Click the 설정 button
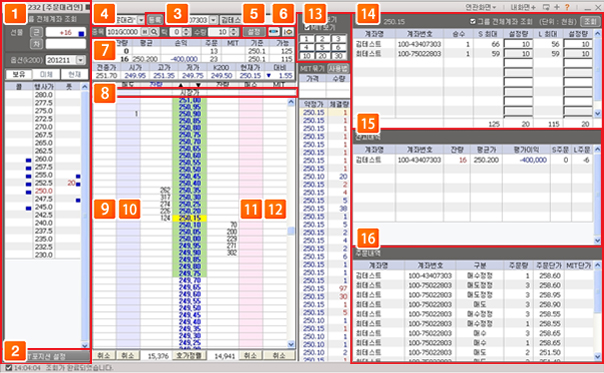 coord(254,32)
